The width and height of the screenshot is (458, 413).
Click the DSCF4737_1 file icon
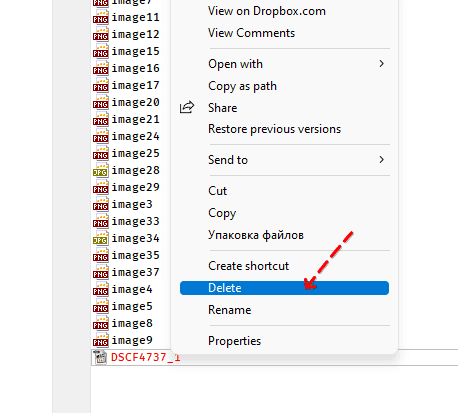tap(100, 357)
